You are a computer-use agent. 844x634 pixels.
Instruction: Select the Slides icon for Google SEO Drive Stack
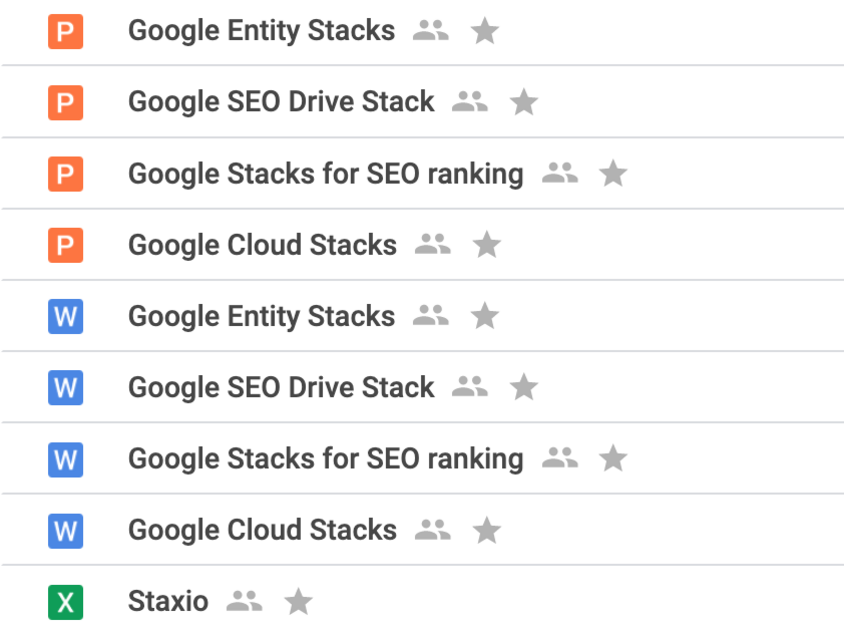pos(64,101)
